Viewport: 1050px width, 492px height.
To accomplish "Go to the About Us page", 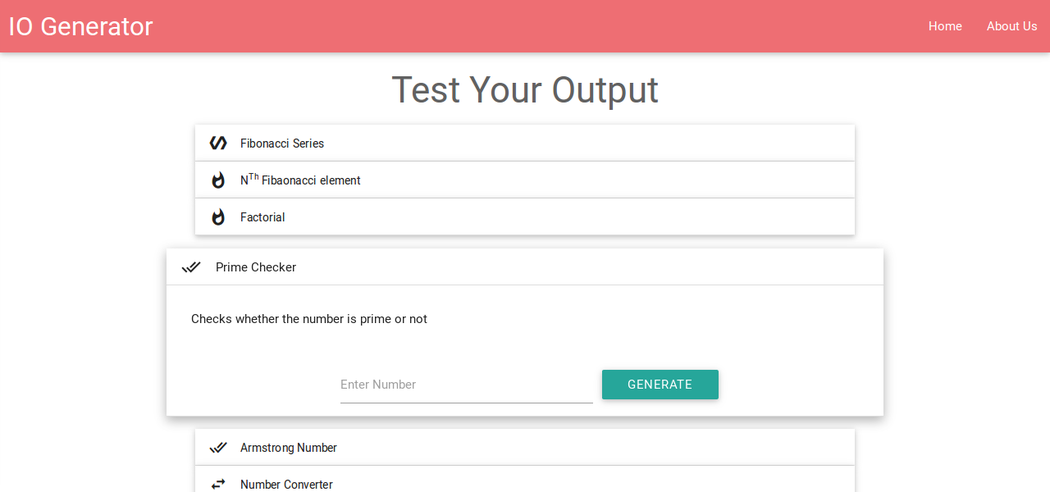I will [1012, 26].
